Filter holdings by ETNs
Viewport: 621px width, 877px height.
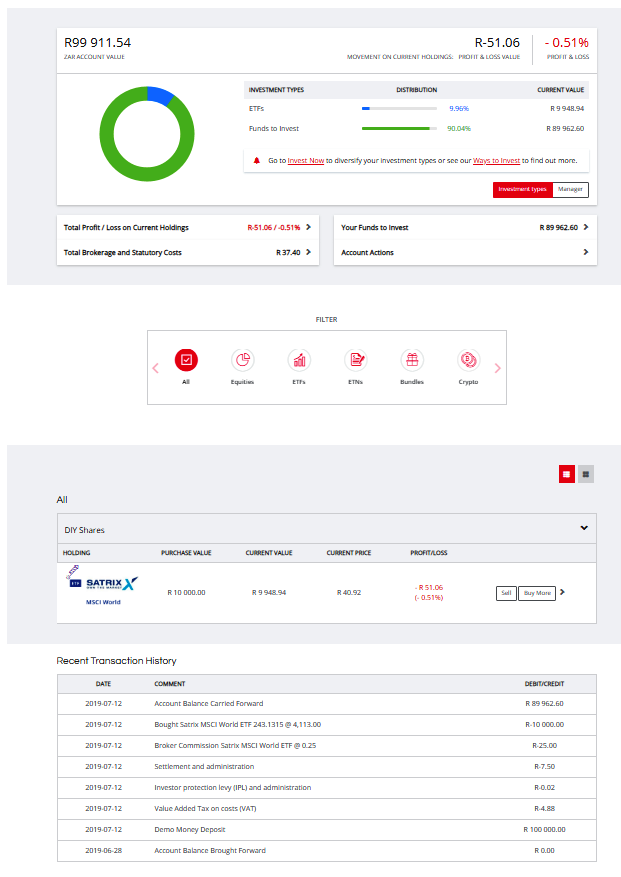[x=356, y=360]
